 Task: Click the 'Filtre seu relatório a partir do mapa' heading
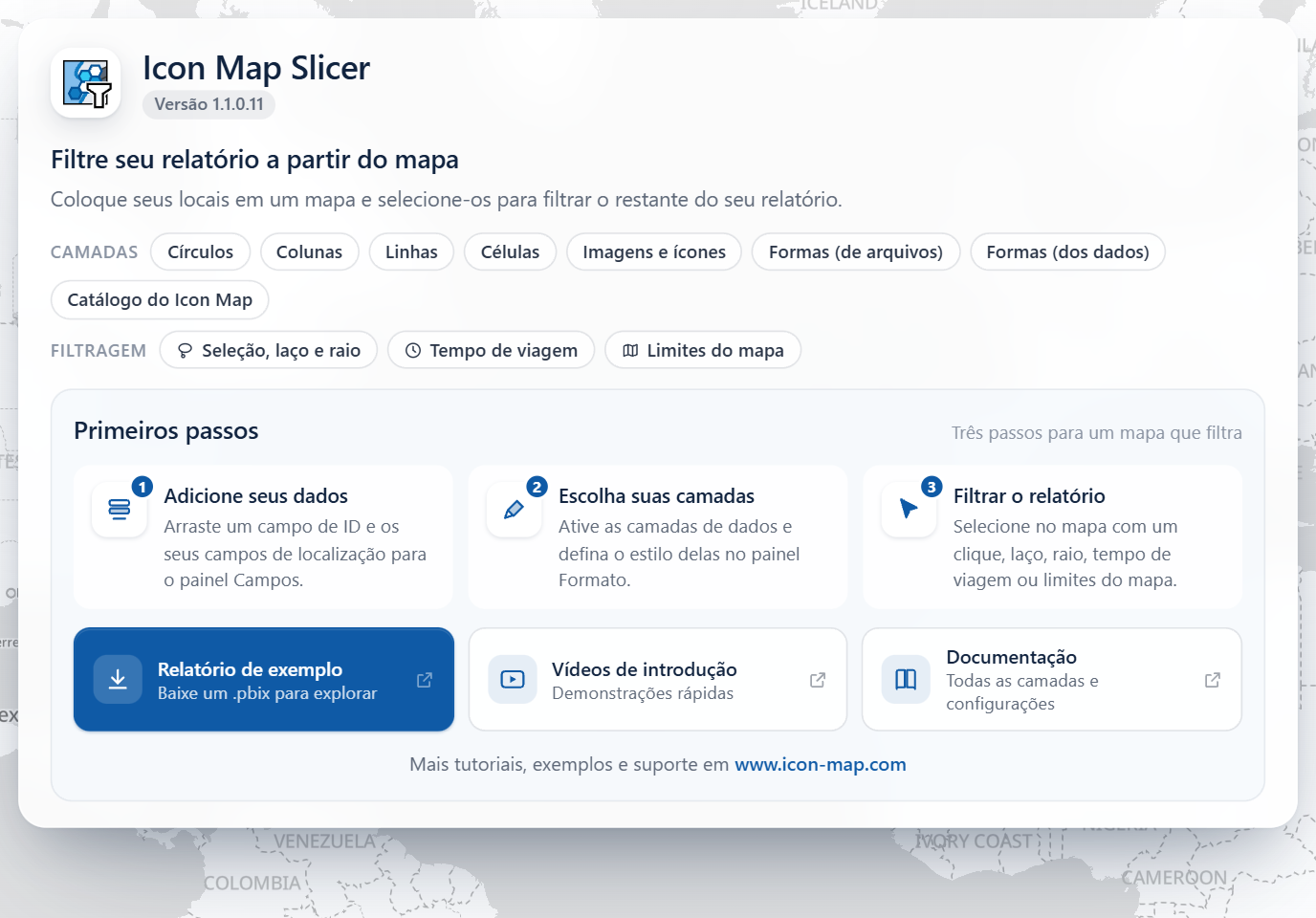254,160
